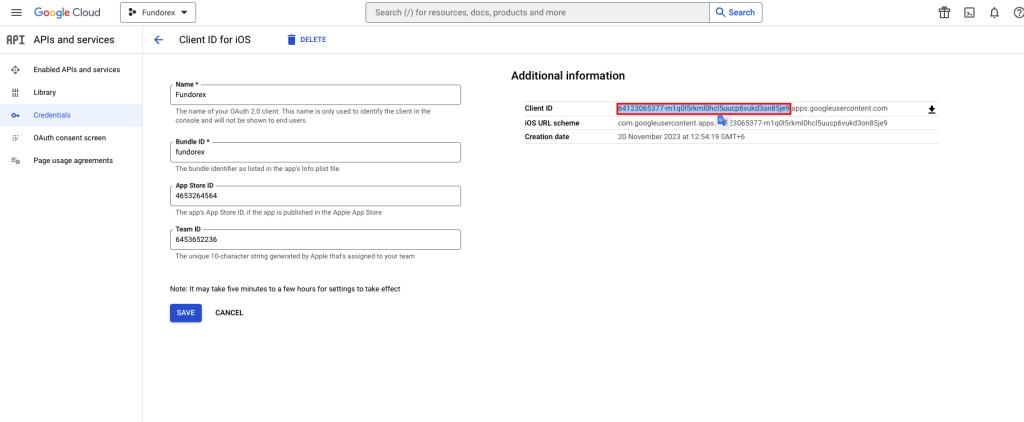Click the API logo icon in sidebar
Image resolution: width=1024 pixels, height=422 pixels.
click(15, 40)
